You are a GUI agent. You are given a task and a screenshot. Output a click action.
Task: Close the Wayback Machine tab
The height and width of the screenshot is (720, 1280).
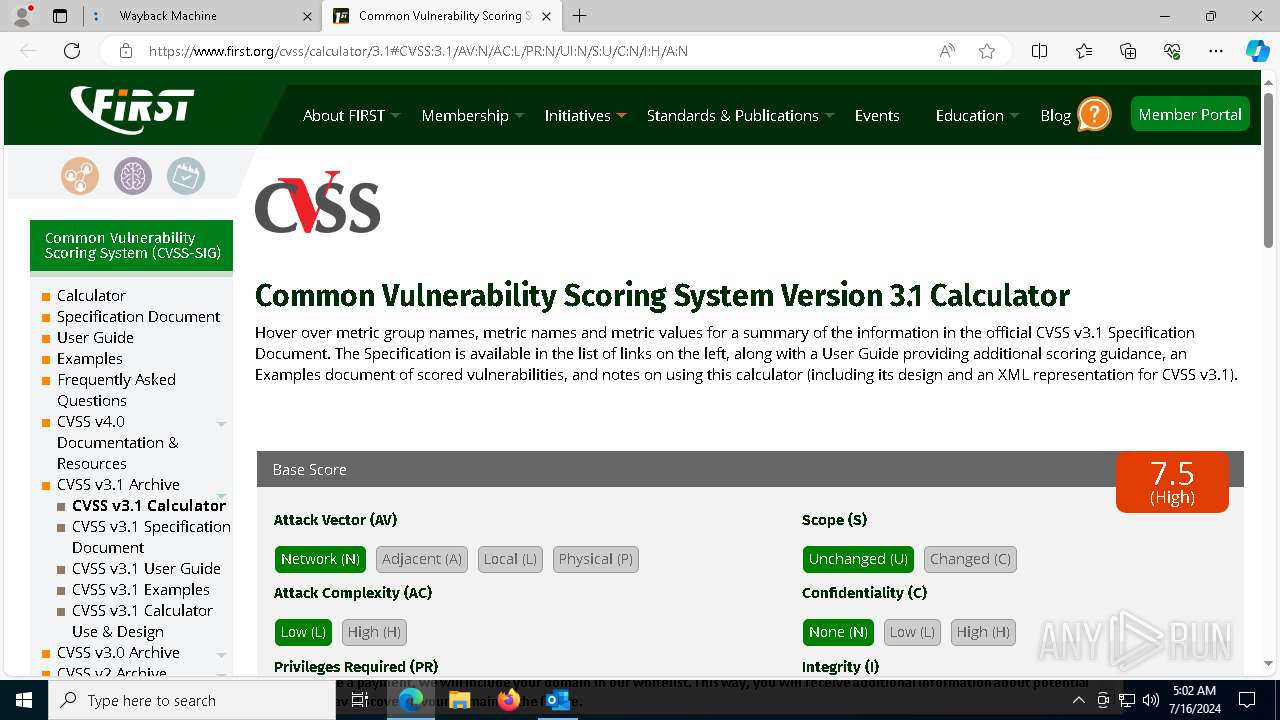[x=307, y=16]
